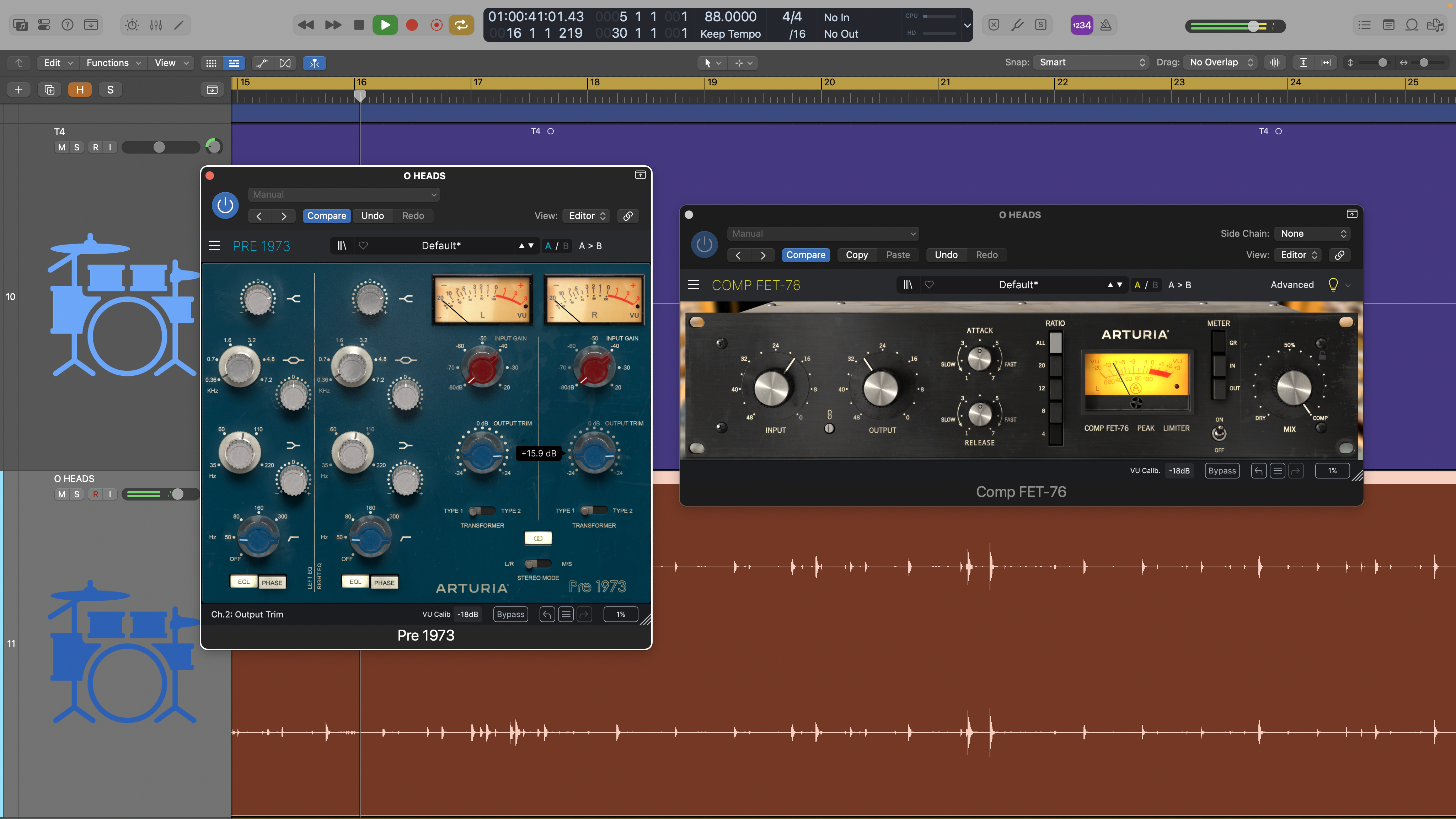The width and height of the screenshot is (1456, 819).
Task: Open the pointer Left-click Tool menu
Action: click(712, 63)
